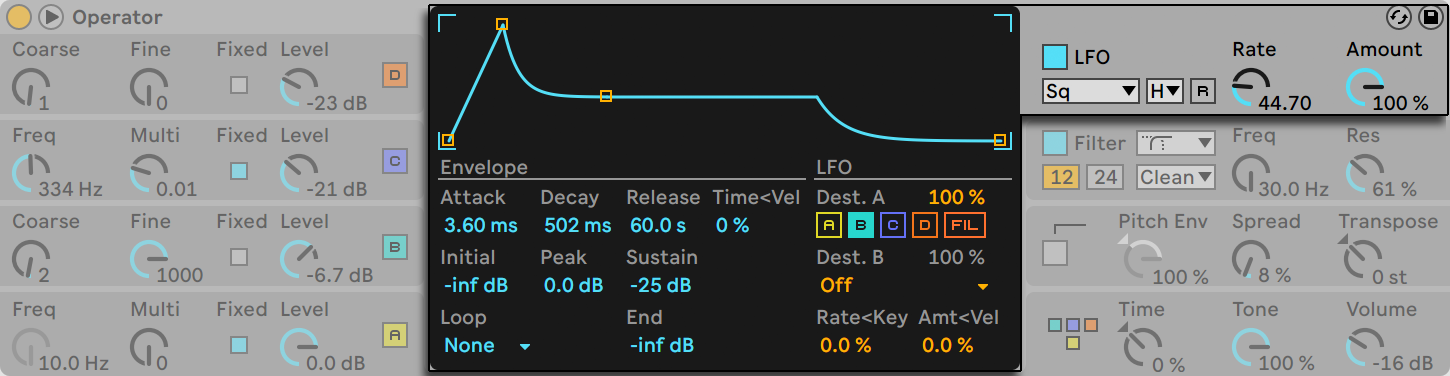Click the Tone knob
This screenshot has height=376, width=1450.
tap(1250, 348)
